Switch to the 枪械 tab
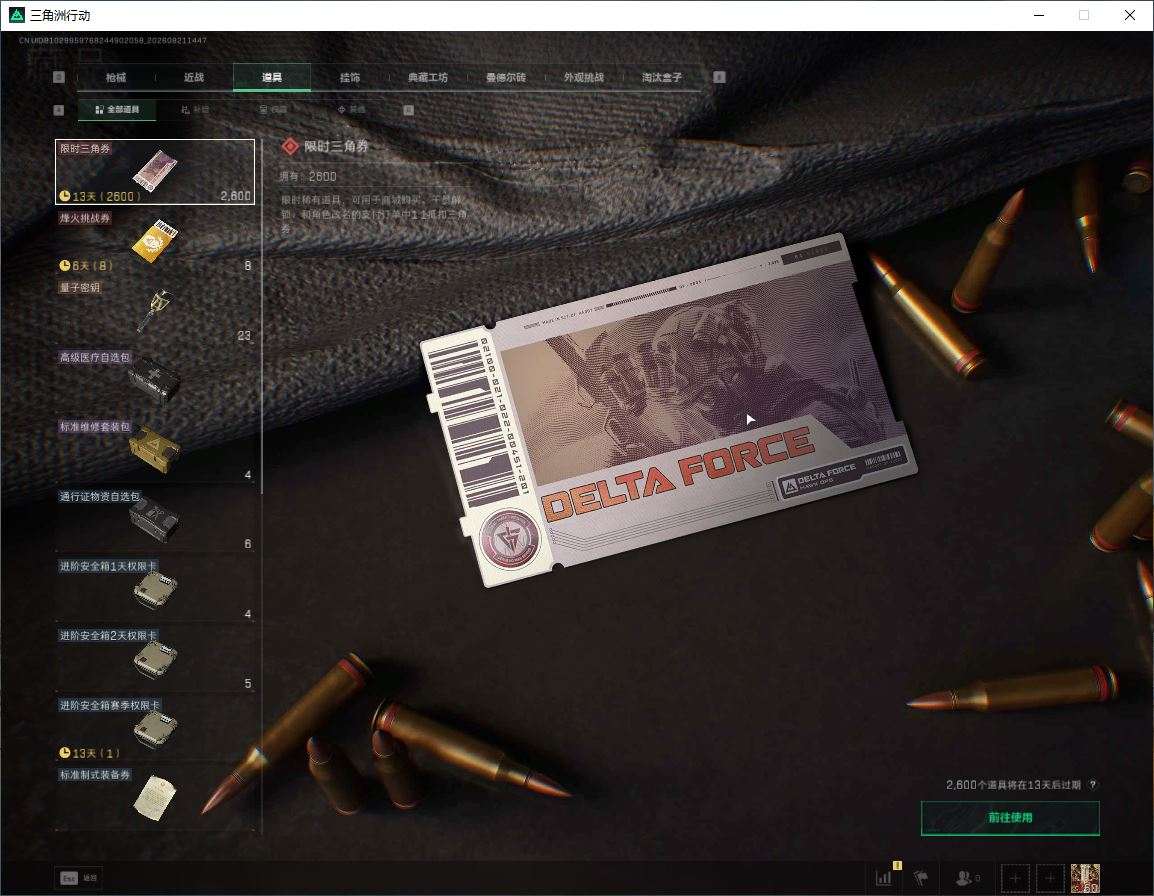Image resolution: width=1154 pixels, height=896 pixels. pyautogui.click(x=116, y=77)
